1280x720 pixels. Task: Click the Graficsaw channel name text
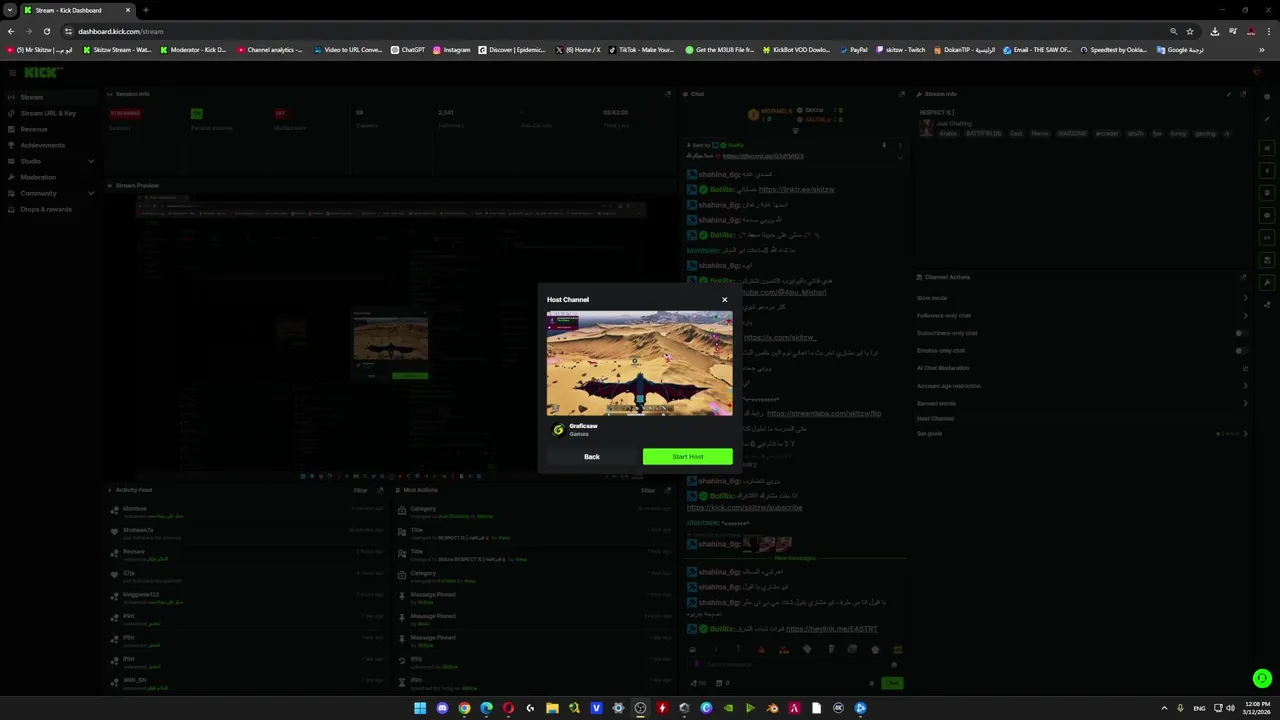(x=583, y=426)
